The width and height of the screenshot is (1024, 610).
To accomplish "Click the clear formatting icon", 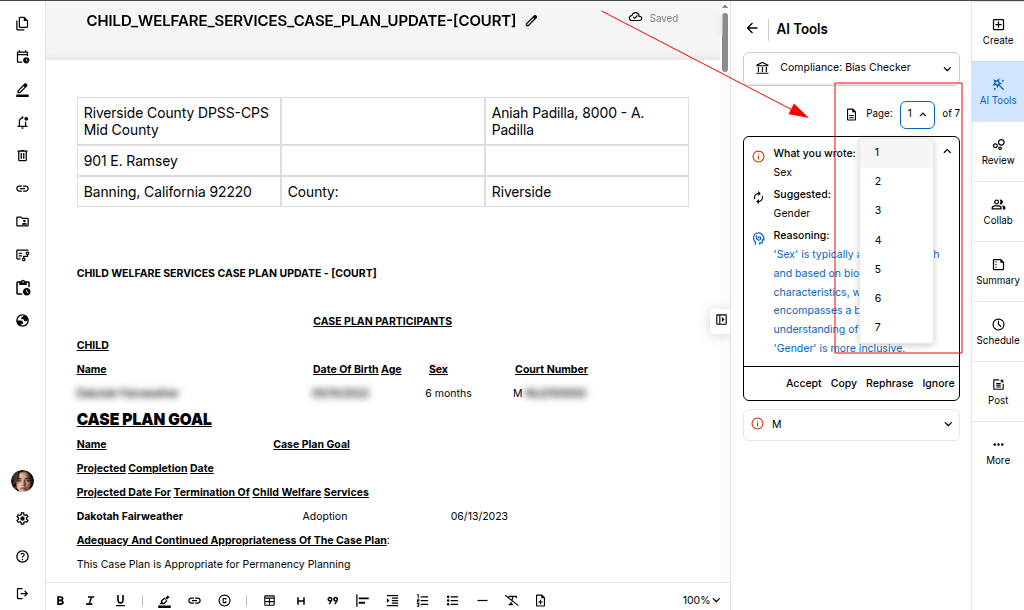I will point(512,600).
